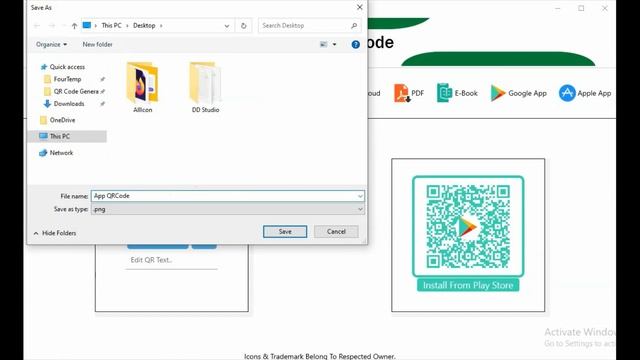The width and height of the screenshot is (640, 360).
Task: Click Install From Play Store label
Action: [468, 285]
